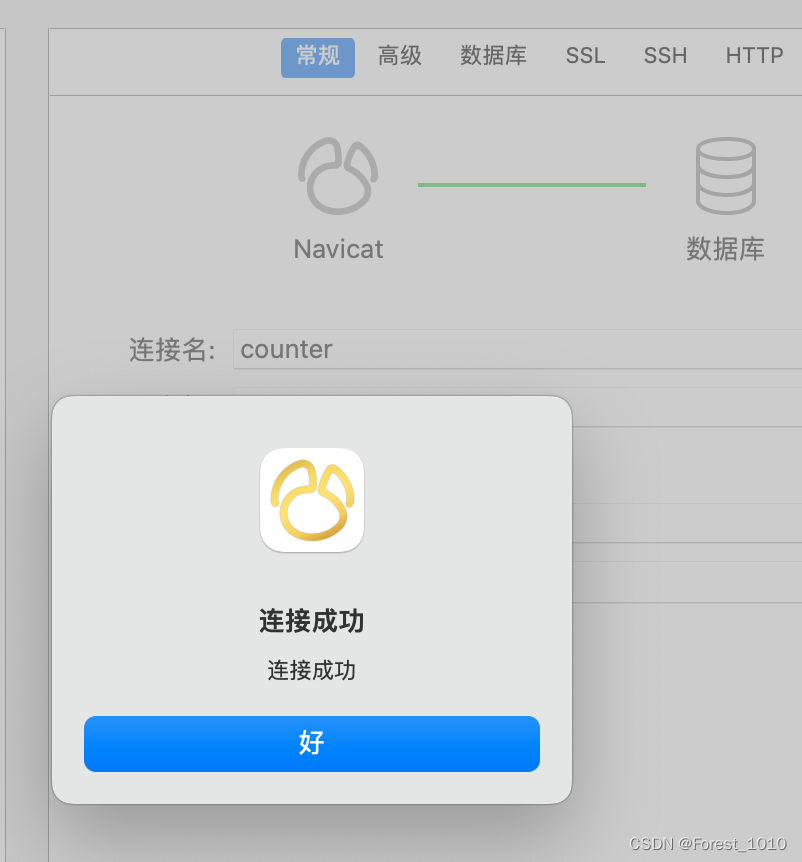The width and height of the screenshot is (802, 862).
Task: Click the 数据库 label under the cylinder icon
Action: coord(725,249)
